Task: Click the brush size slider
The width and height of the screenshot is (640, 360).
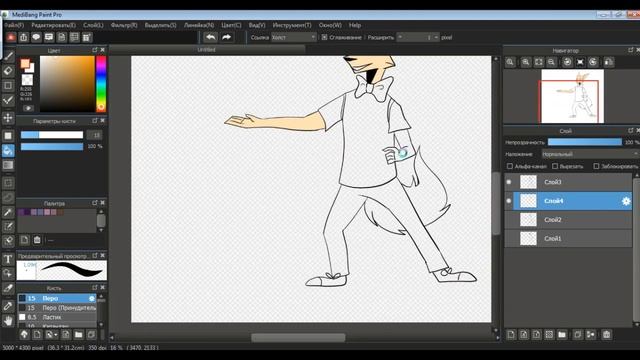Action: (52, 135)
